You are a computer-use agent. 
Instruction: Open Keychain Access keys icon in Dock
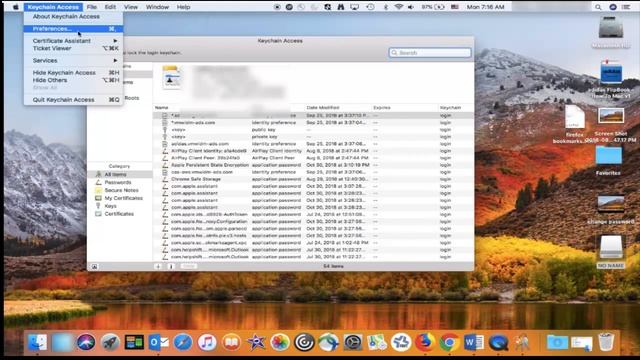point(522,342)
